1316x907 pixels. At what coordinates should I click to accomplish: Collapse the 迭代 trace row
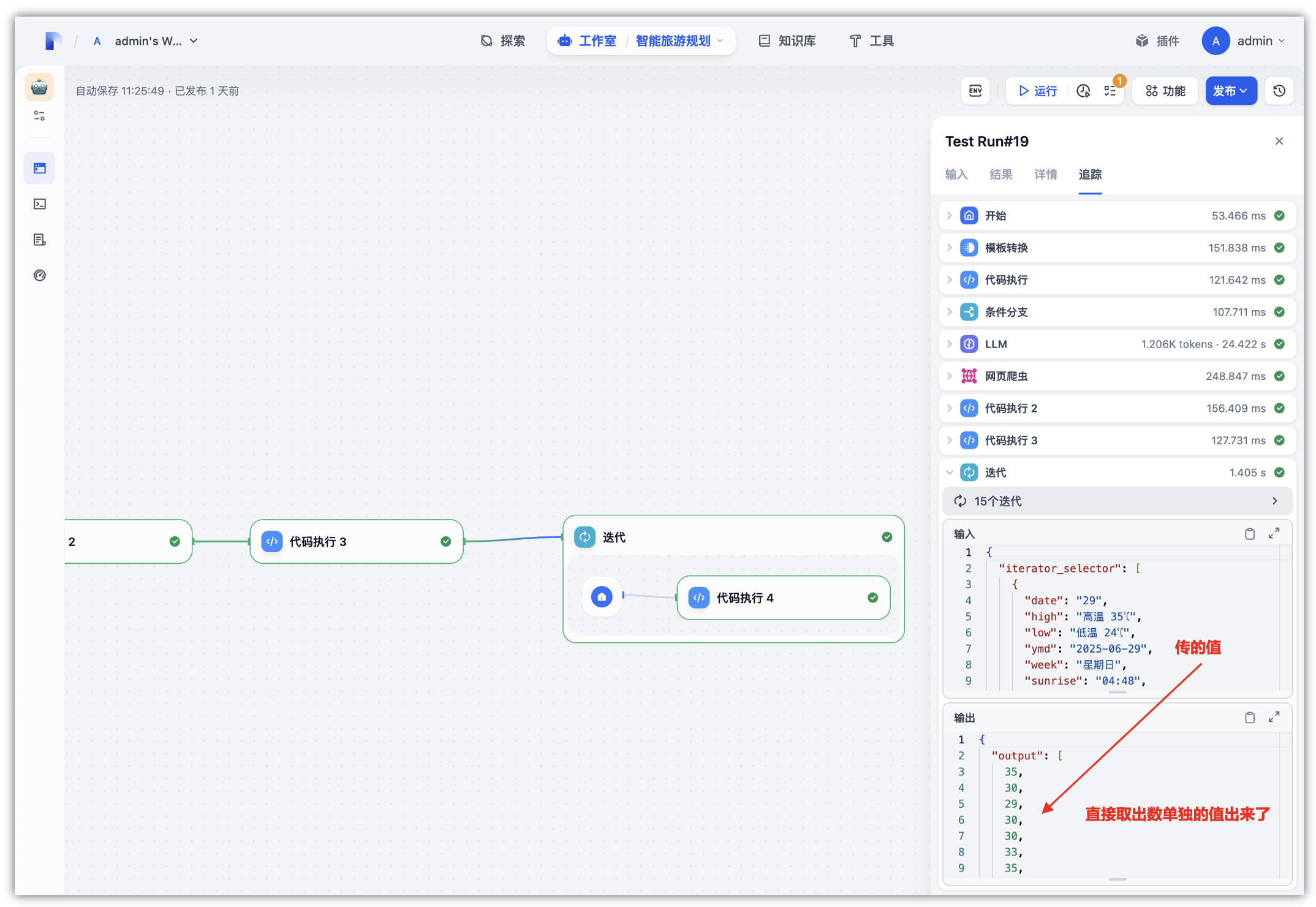click(949, 472)
